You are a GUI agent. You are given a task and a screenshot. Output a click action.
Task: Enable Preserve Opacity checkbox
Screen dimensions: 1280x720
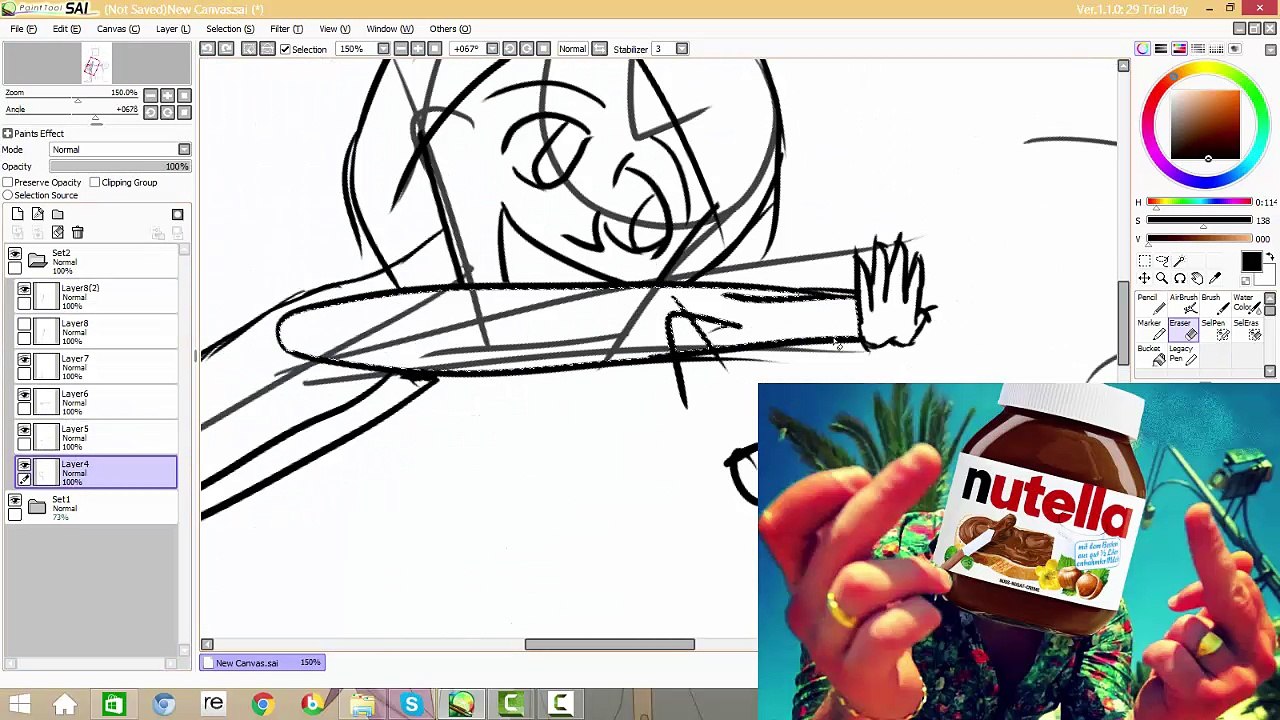(x=8, y=183)
